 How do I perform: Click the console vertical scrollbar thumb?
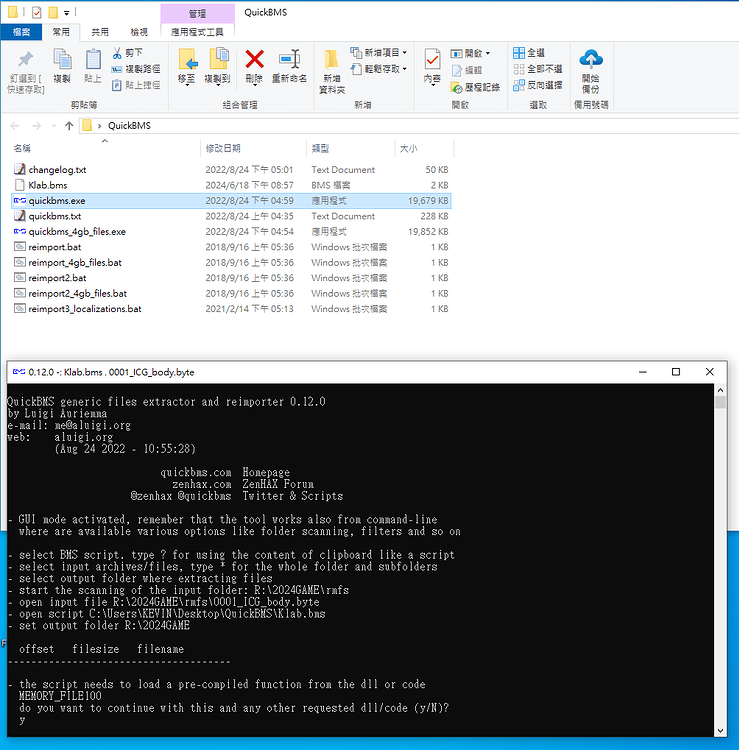[720, 402]
